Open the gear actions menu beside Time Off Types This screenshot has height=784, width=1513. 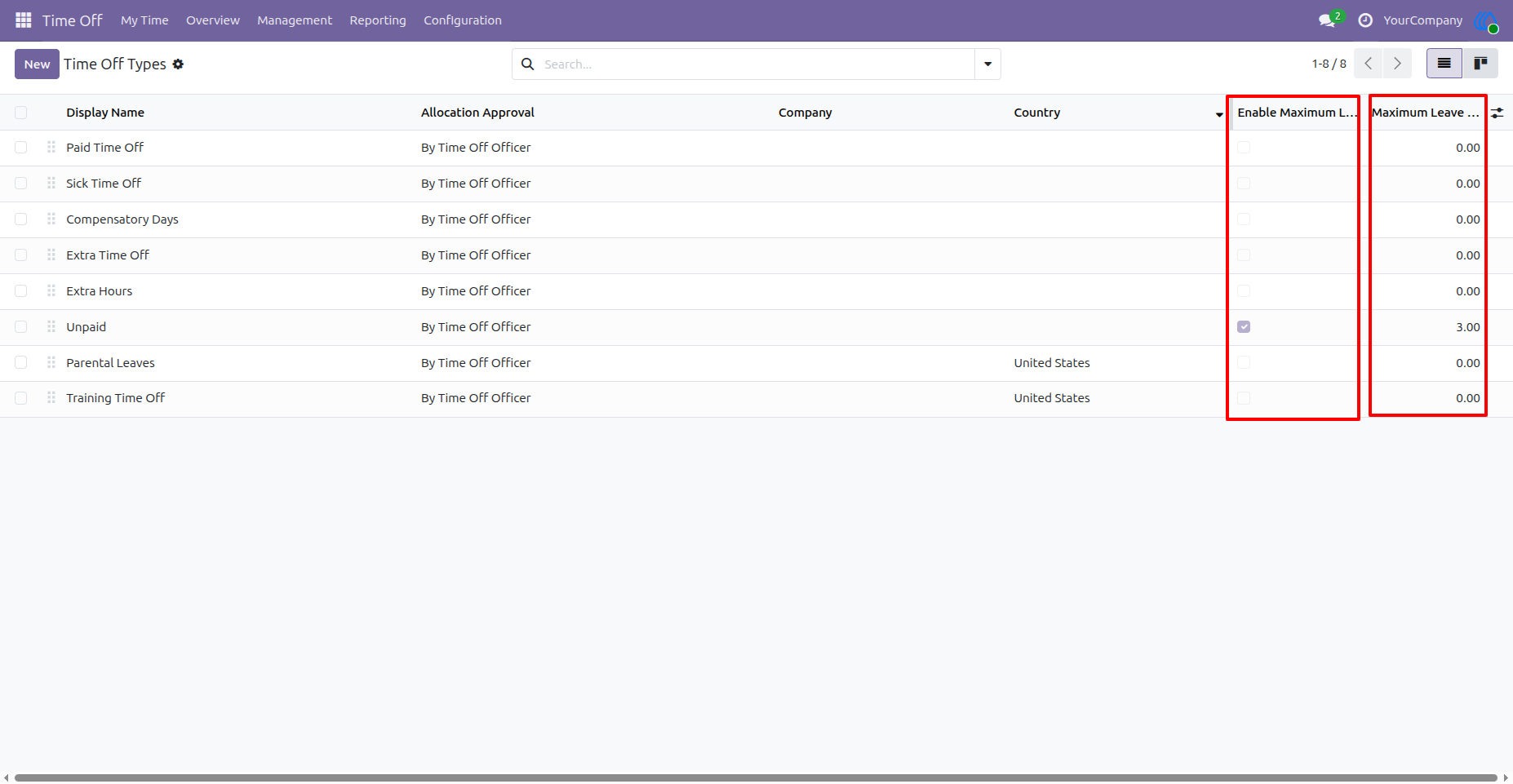[178, 64]
